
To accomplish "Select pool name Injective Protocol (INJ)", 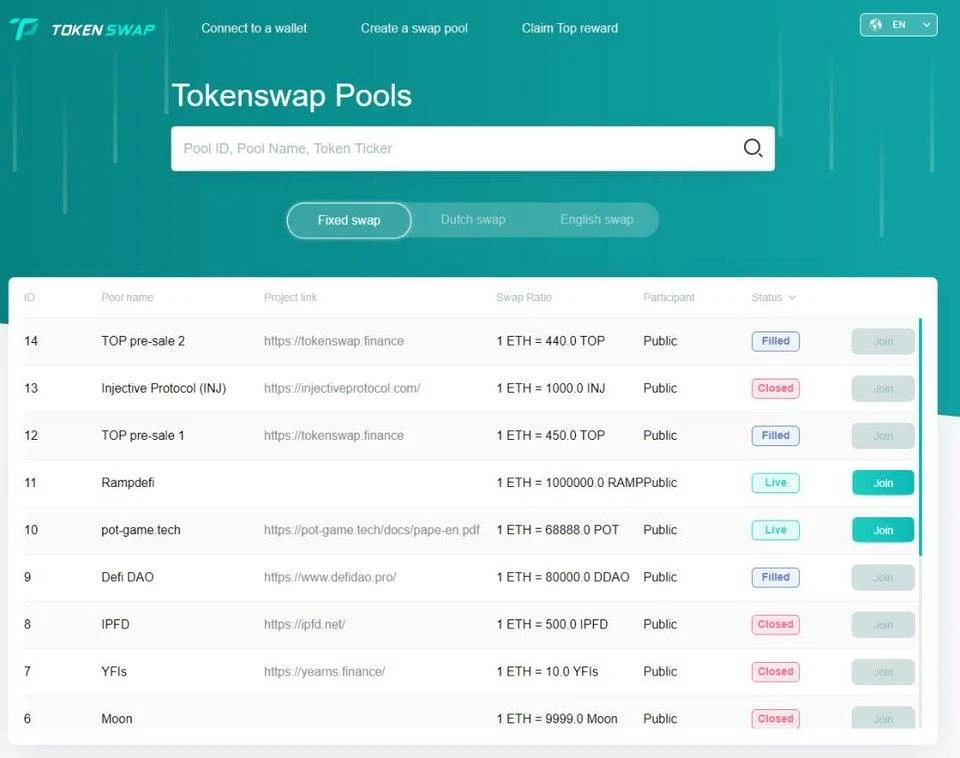I will click(x=163, y=388).
